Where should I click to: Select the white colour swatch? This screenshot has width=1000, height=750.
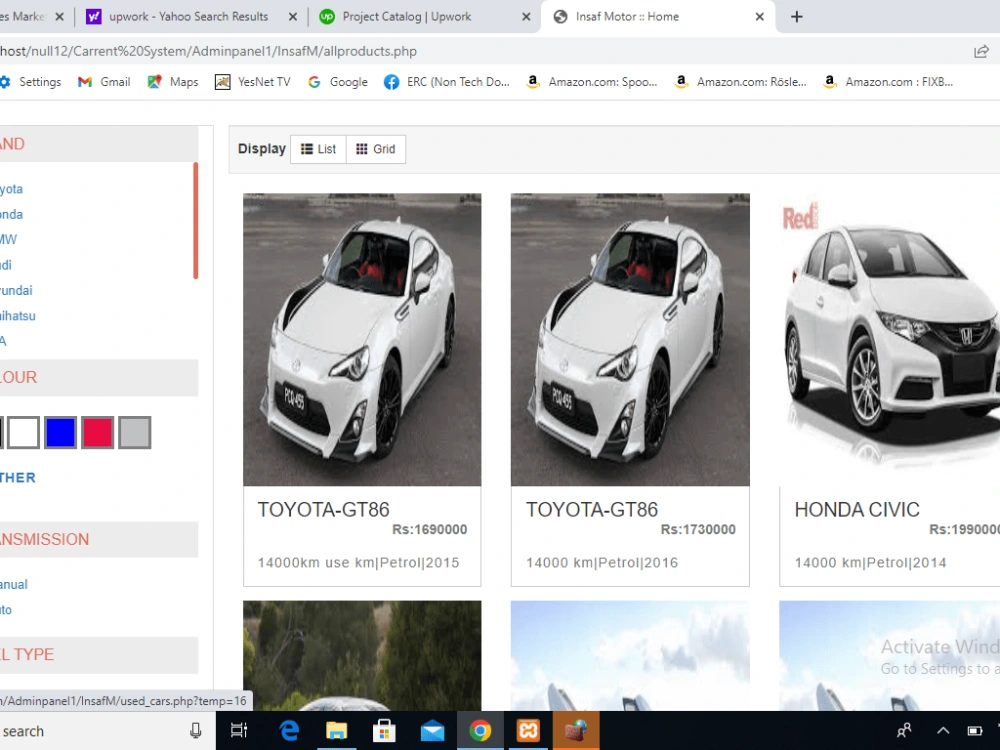pyautogui.click(x=24, y=432)
